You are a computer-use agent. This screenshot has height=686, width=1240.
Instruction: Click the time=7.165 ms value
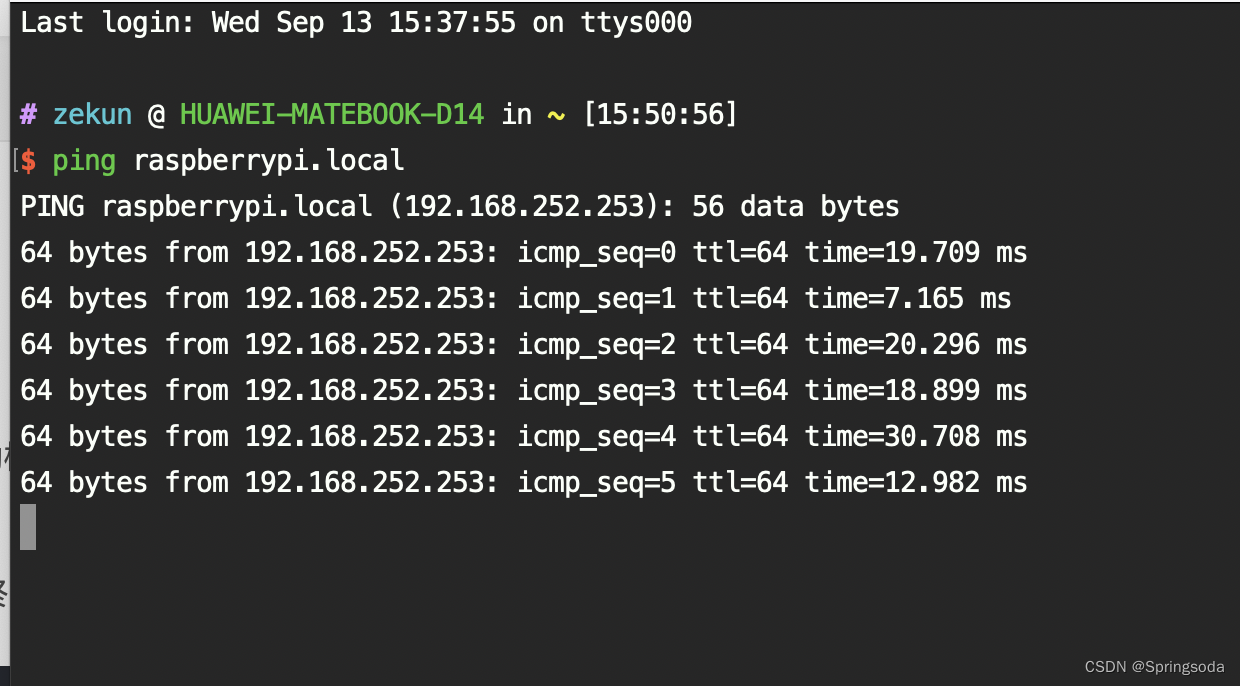908,299
